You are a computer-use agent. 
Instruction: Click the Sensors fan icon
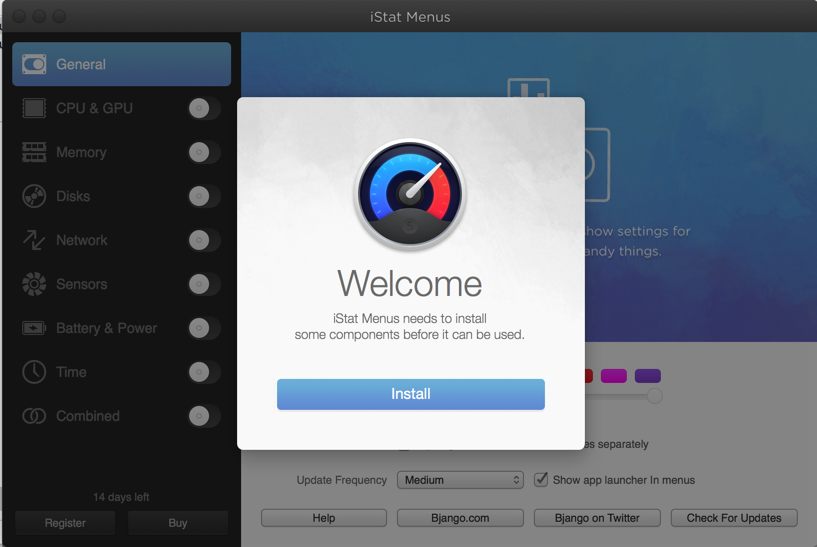click(34, 284)
